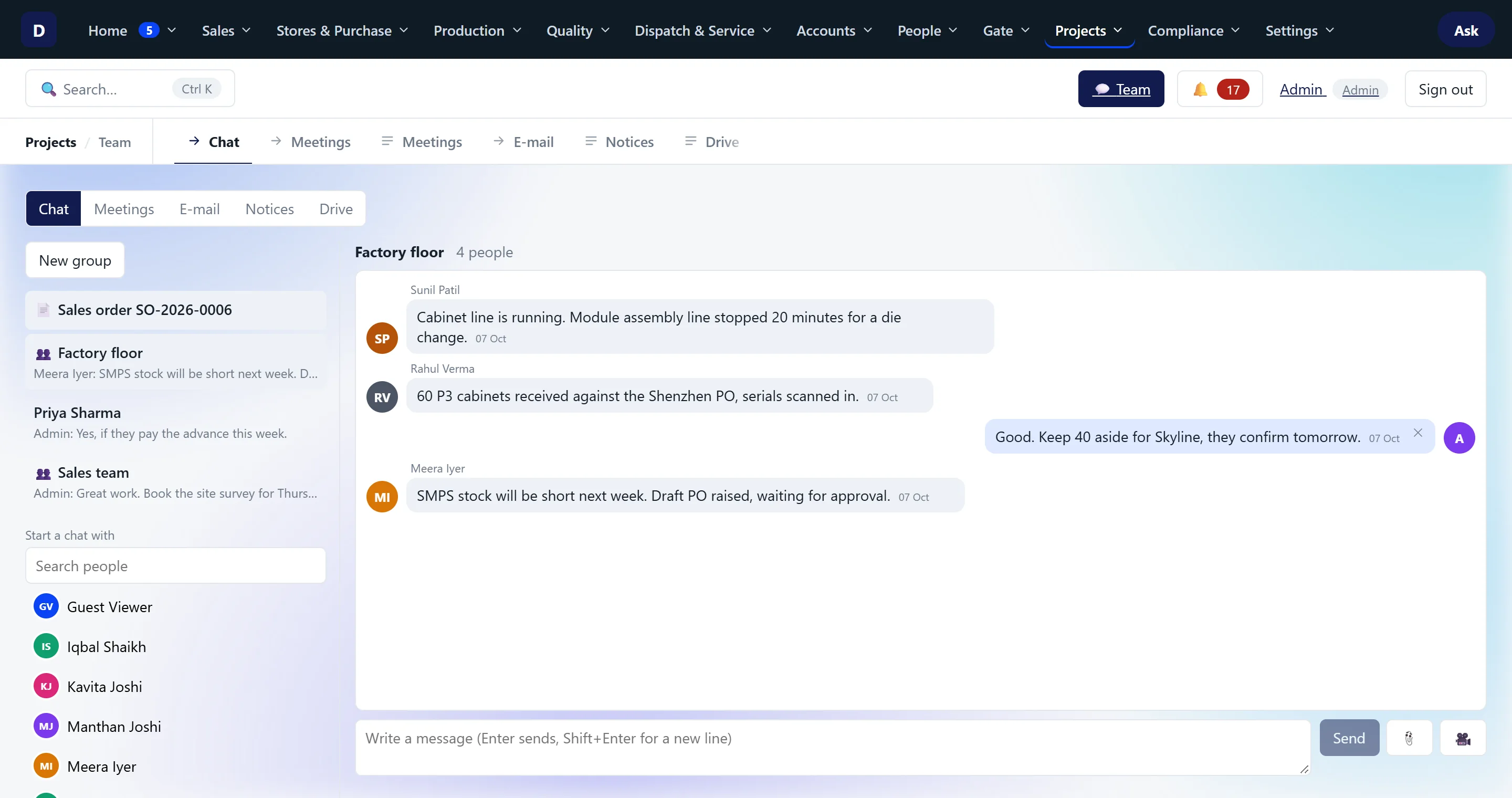Expand the Home menu chevron

click(x=171, y=30)
